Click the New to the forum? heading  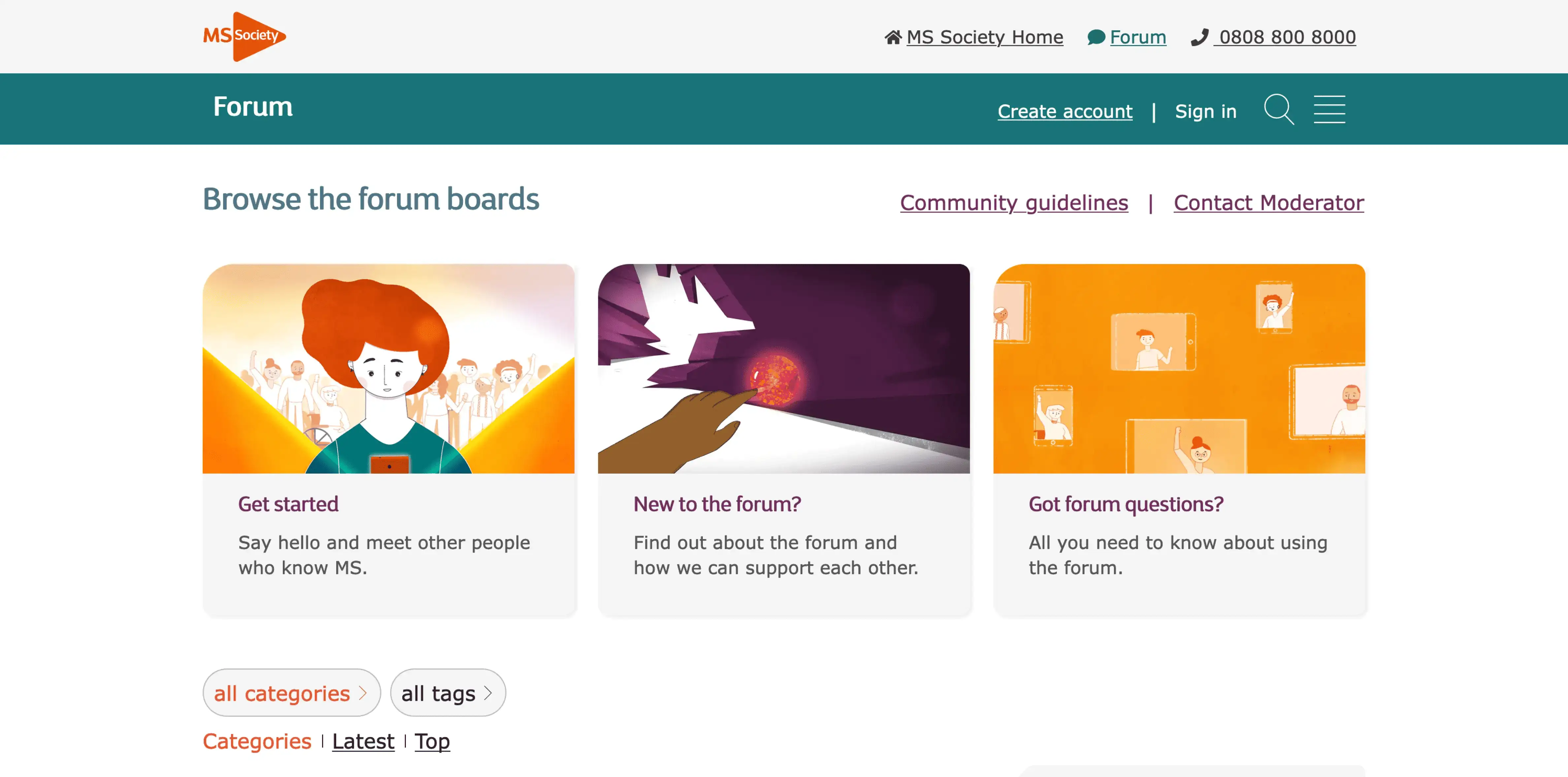717,504
